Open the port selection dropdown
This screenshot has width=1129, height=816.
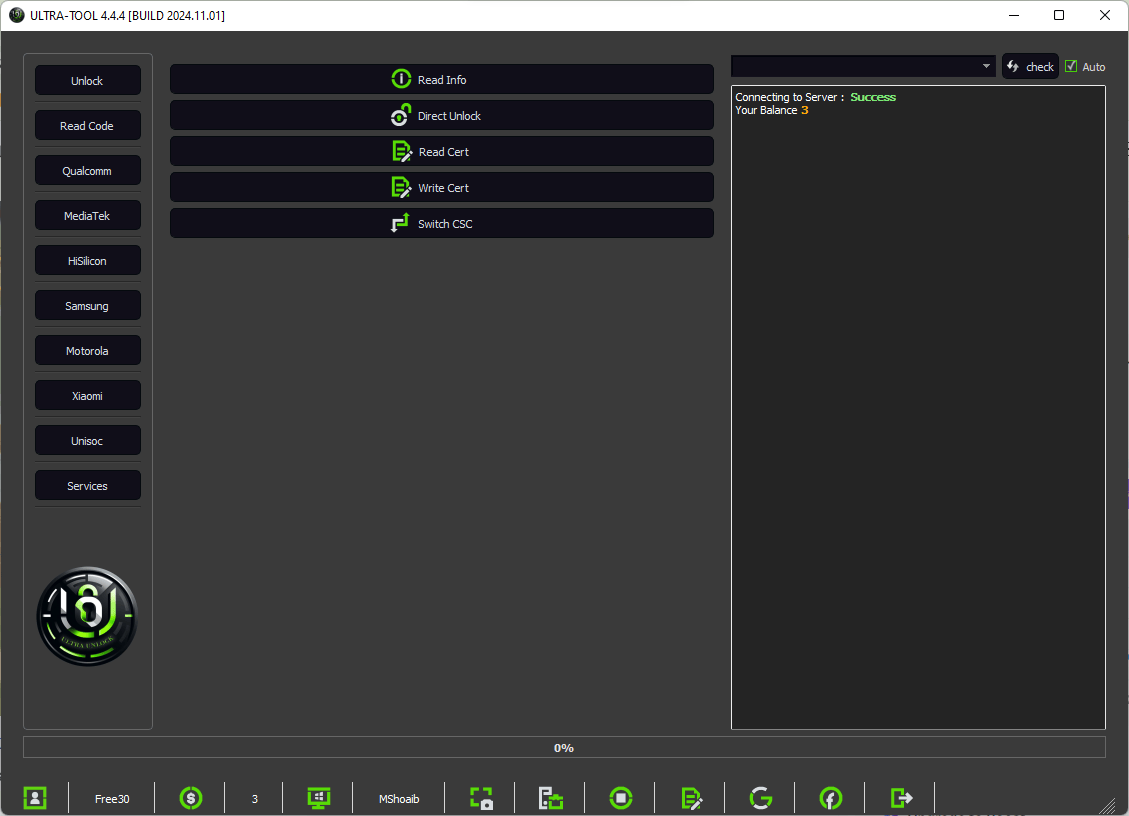[x=863, y=66]
